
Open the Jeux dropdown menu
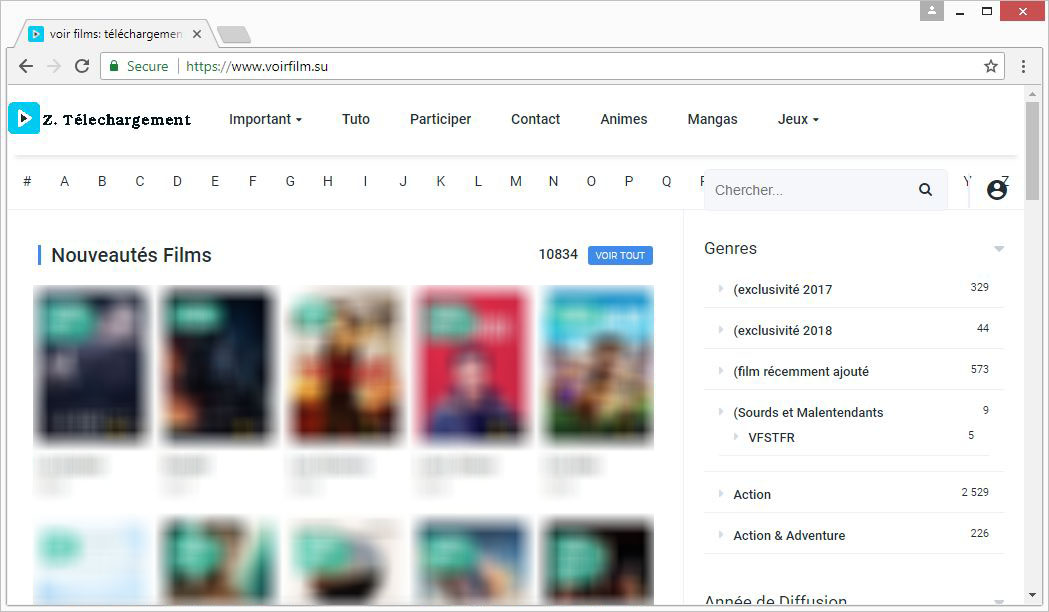point(798,119)
